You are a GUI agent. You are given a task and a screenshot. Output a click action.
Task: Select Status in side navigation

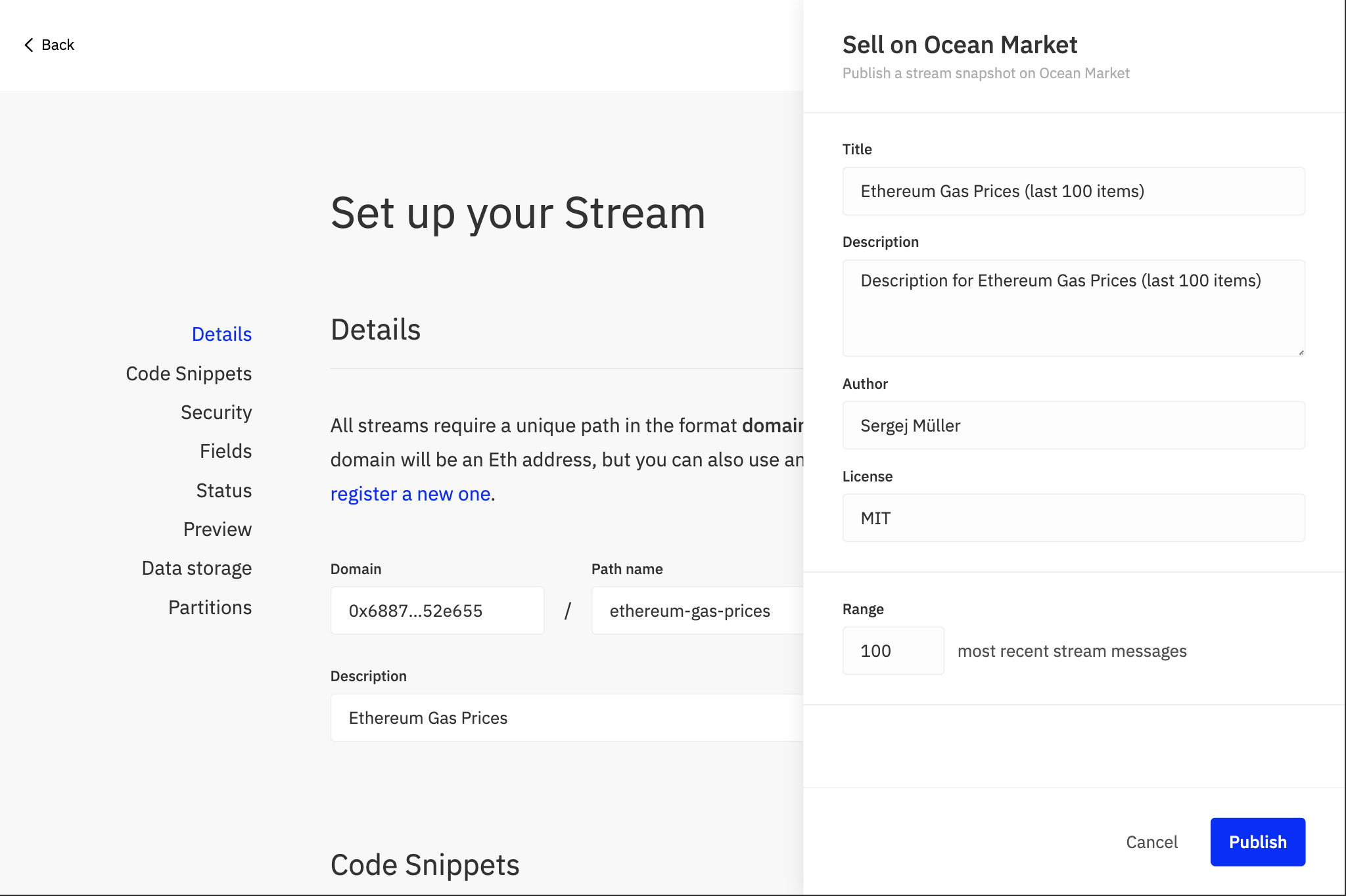tap(223, 491)
